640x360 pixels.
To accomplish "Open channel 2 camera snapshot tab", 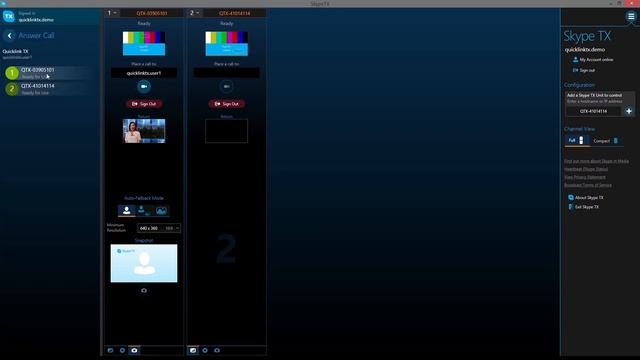I will click(x=217, y=350).
